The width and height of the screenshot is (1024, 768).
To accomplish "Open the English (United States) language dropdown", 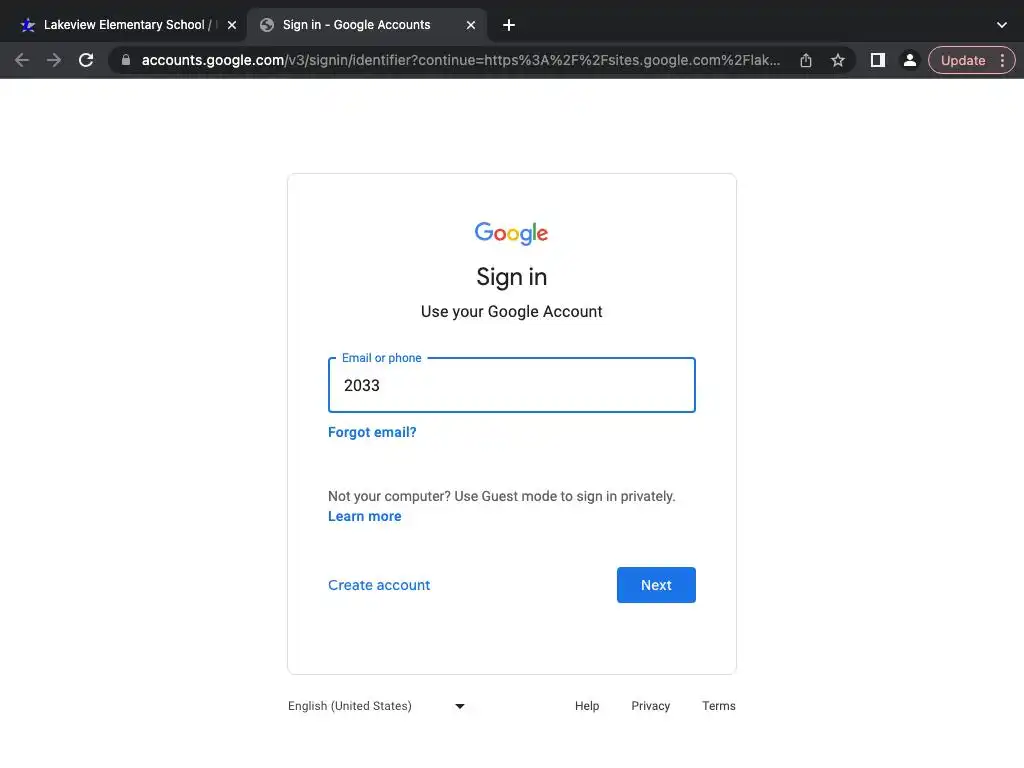I will coord(376,706).
